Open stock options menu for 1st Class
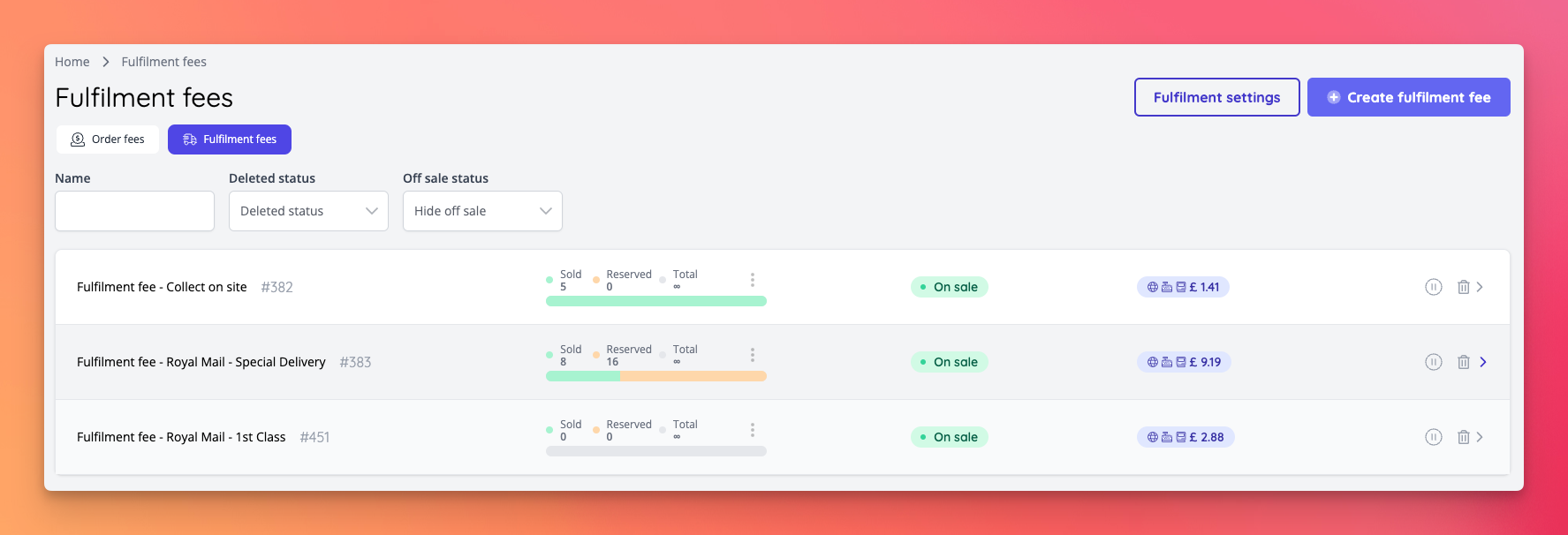 (753, 430)
